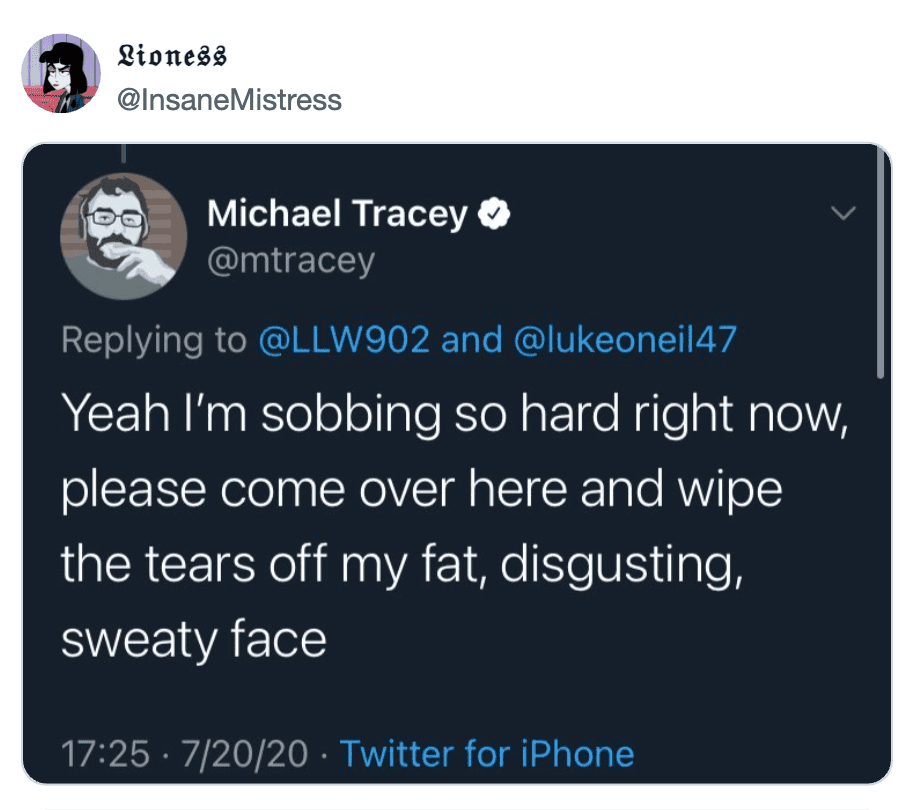This screenshot has width=915, height=810.
Task: Select the Michael Tracey display name
Action: [x=337, y=214]
